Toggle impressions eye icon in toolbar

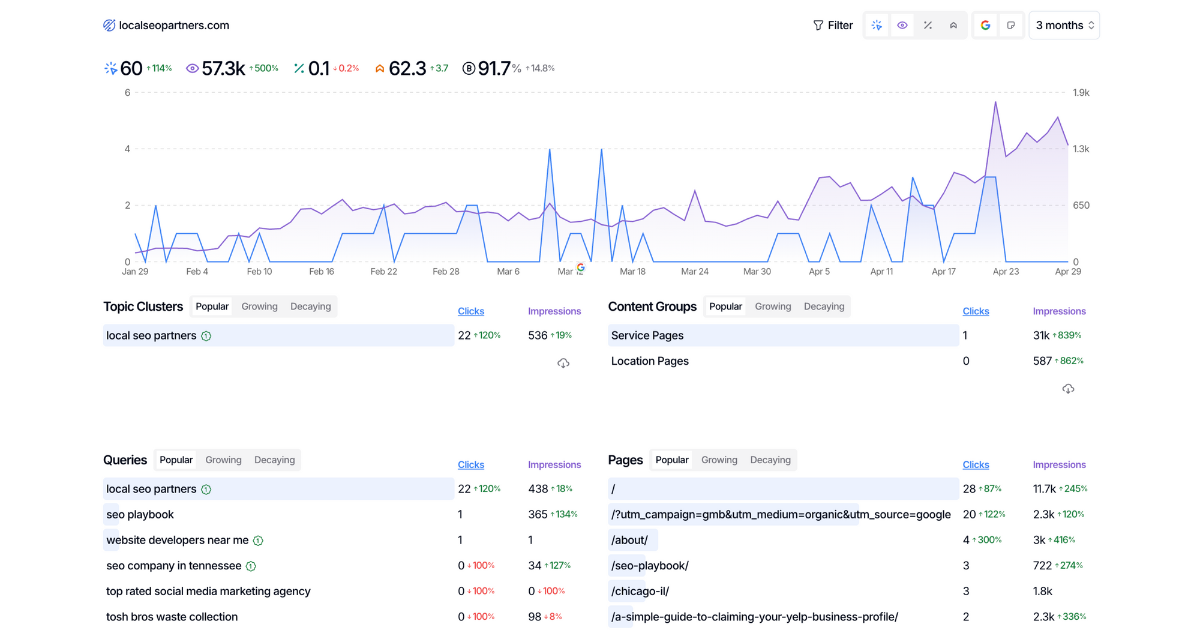point(902,25)
